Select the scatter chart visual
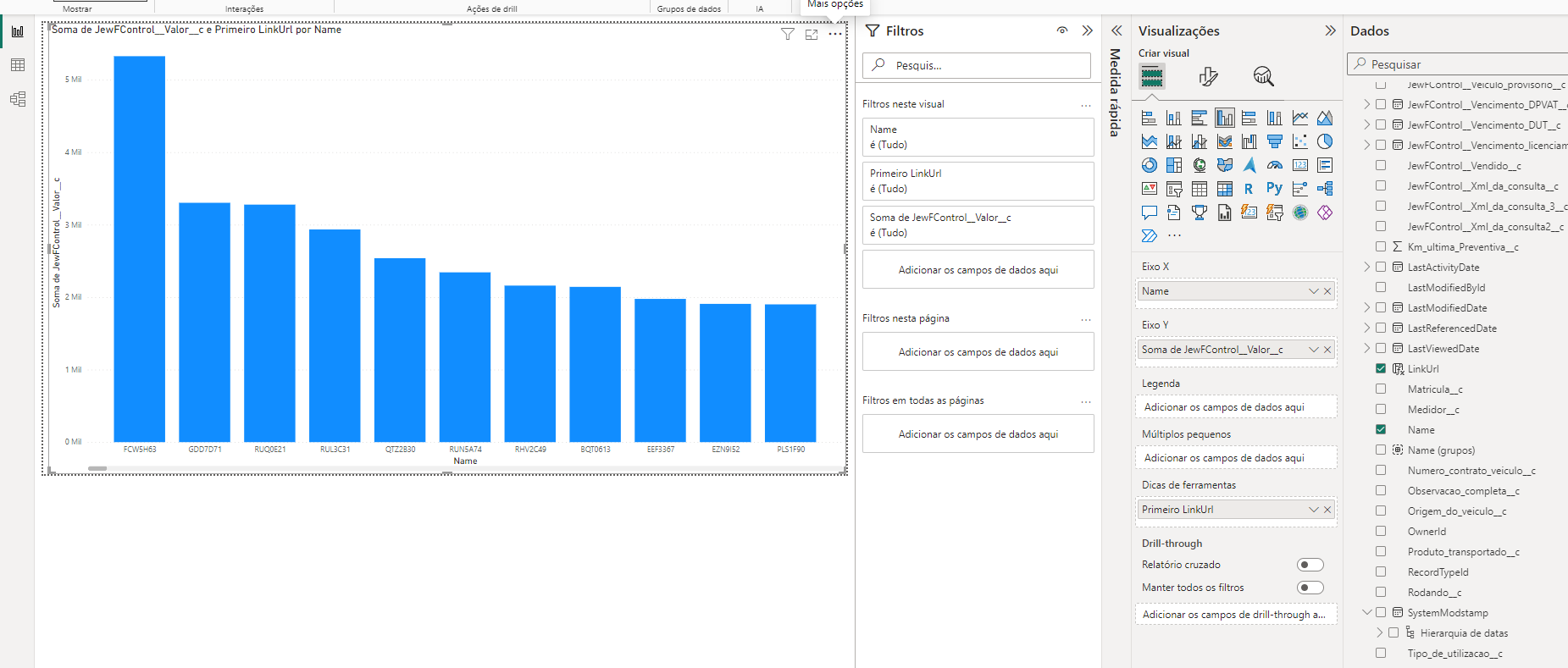 [x=1300, y=141]
